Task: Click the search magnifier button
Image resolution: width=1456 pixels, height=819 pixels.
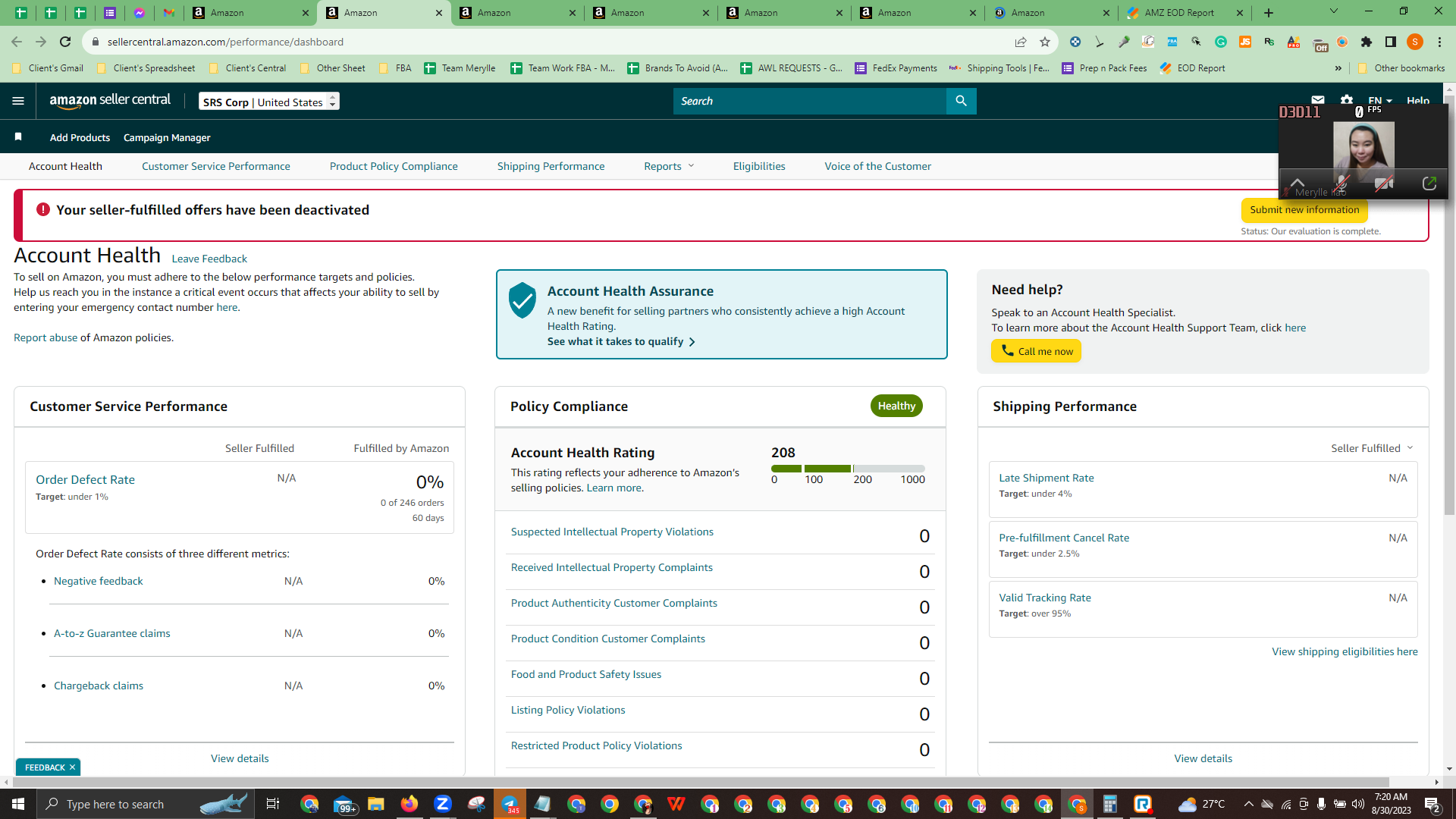Action: point(961,101)
